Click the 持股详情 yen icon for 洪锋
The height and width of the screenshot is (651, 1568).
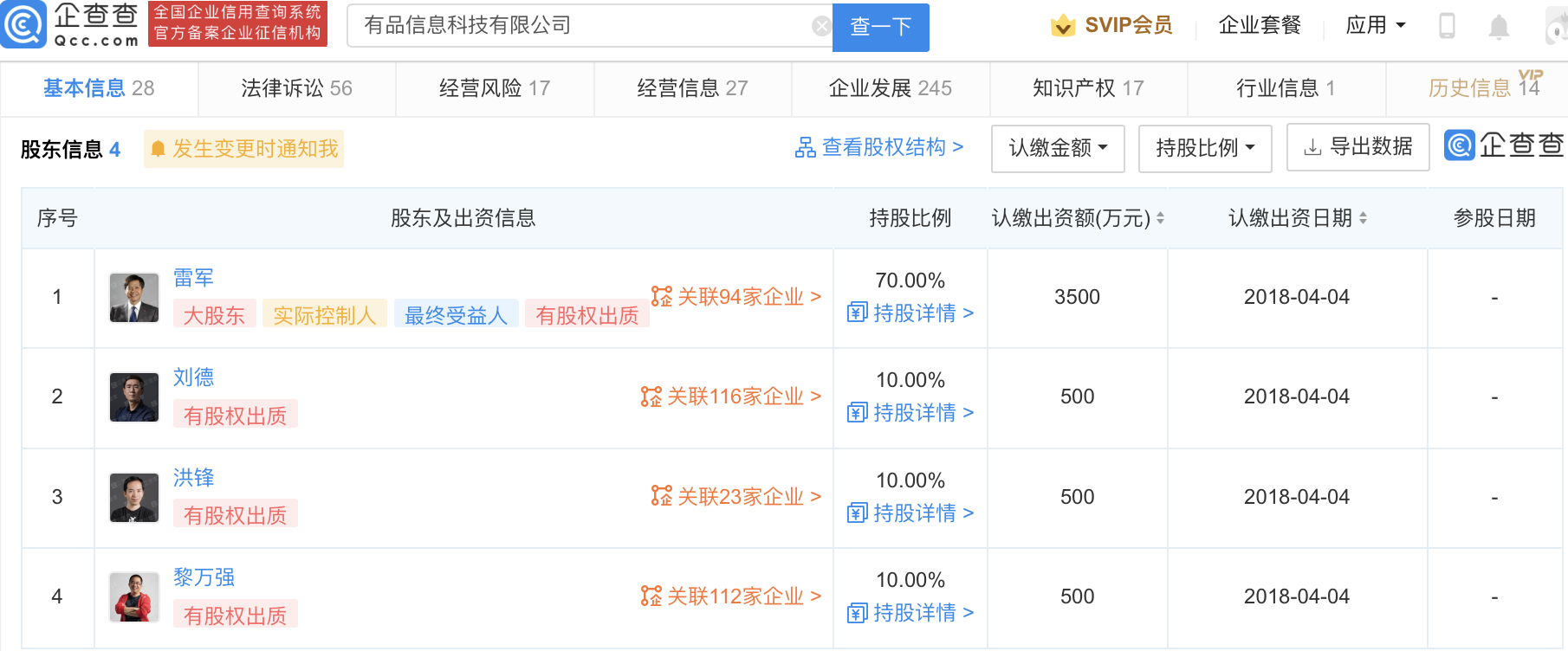point(858,512)
